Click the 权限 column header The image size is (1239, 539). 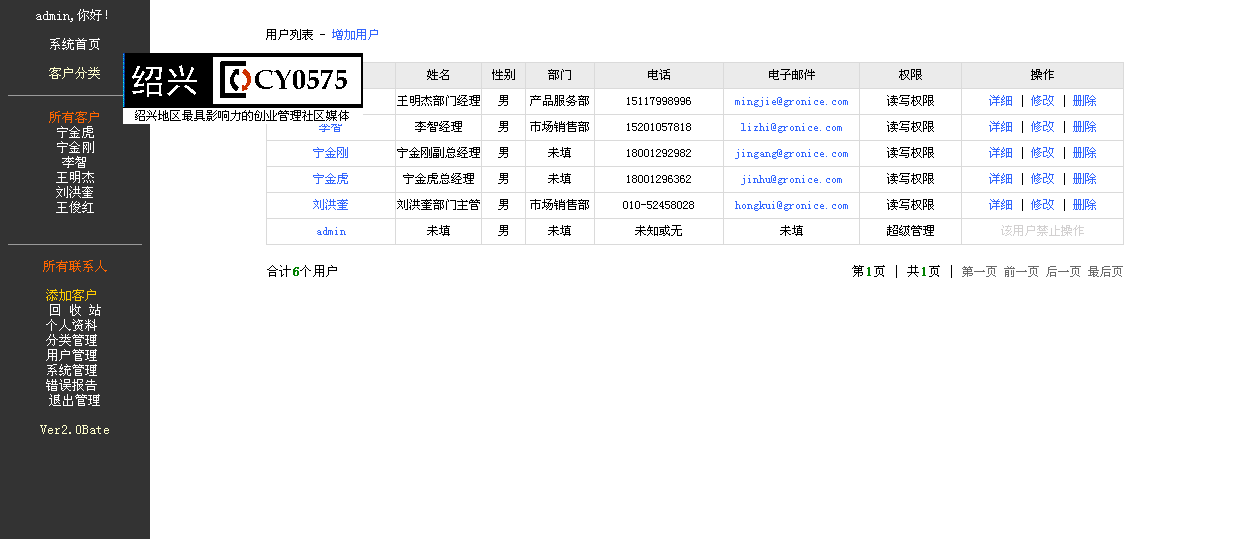pos(910,75)
